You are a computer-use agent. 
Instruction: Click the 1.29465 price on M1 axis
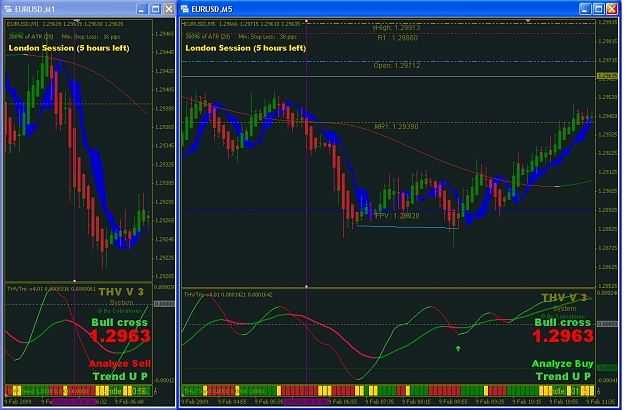tap(164, 34)
